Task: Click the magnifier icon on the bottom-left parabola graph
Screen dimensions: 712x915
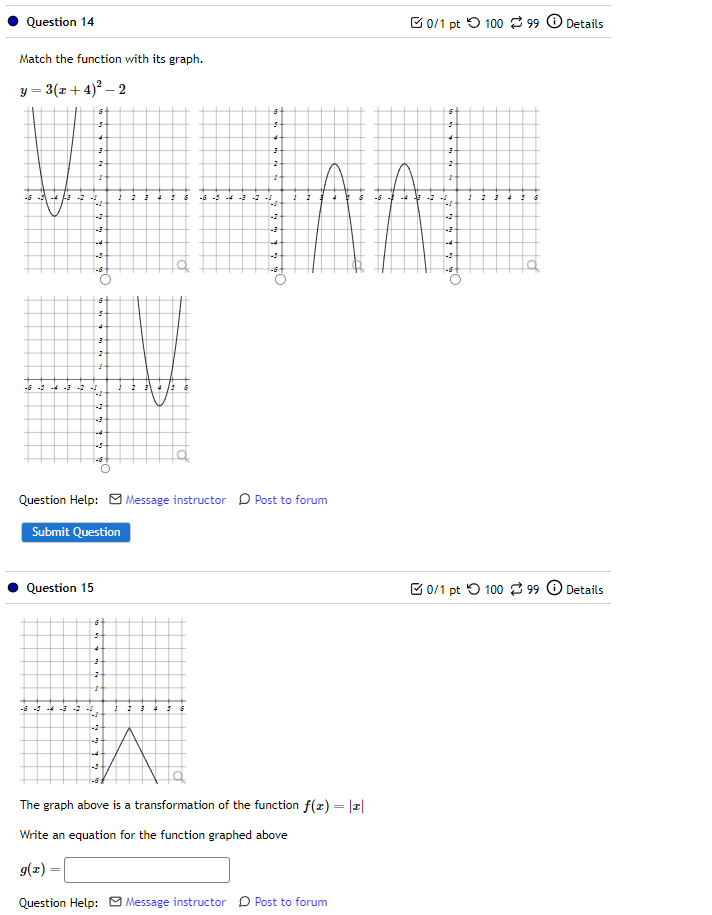Action: point(181,455)
